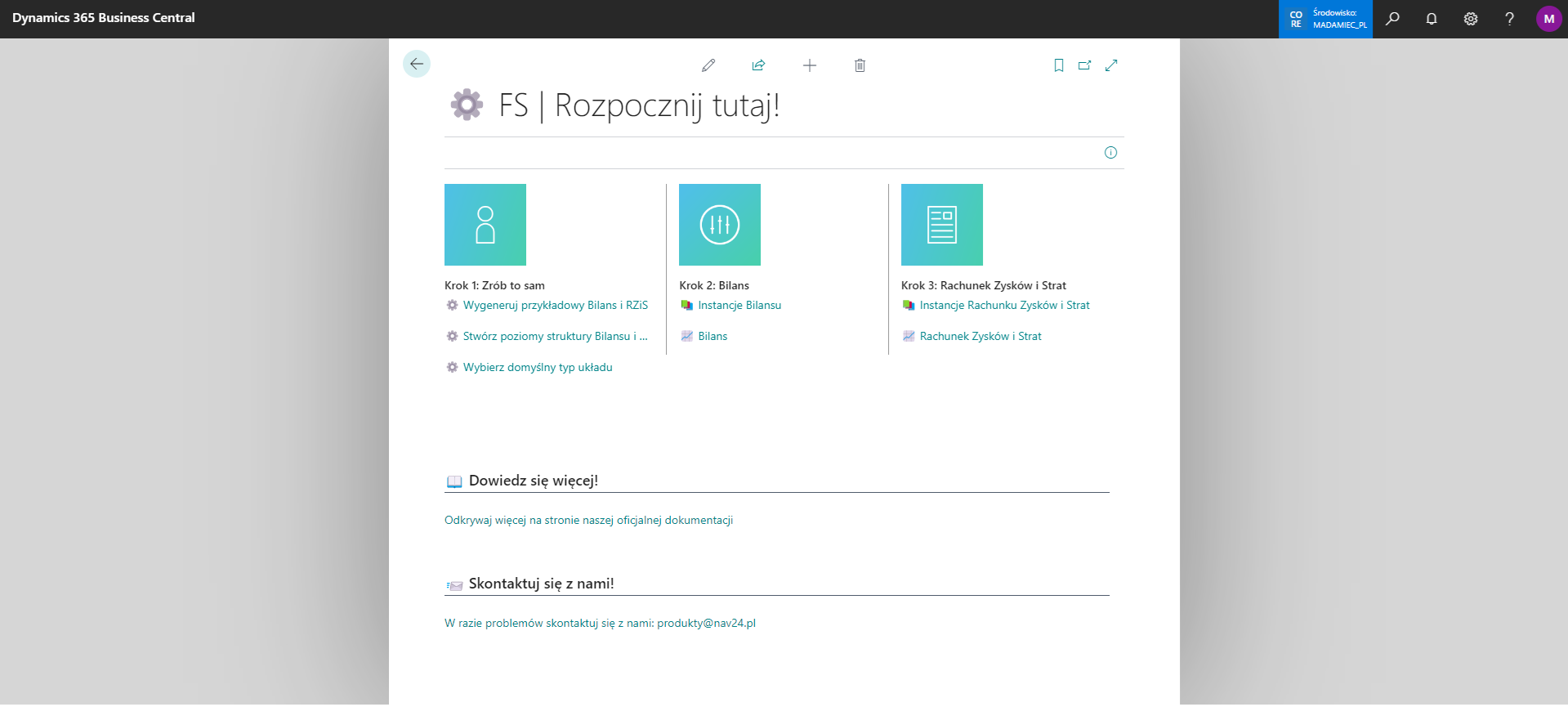Click chart icon next to Rachunek Zysków i Strat

909,336
